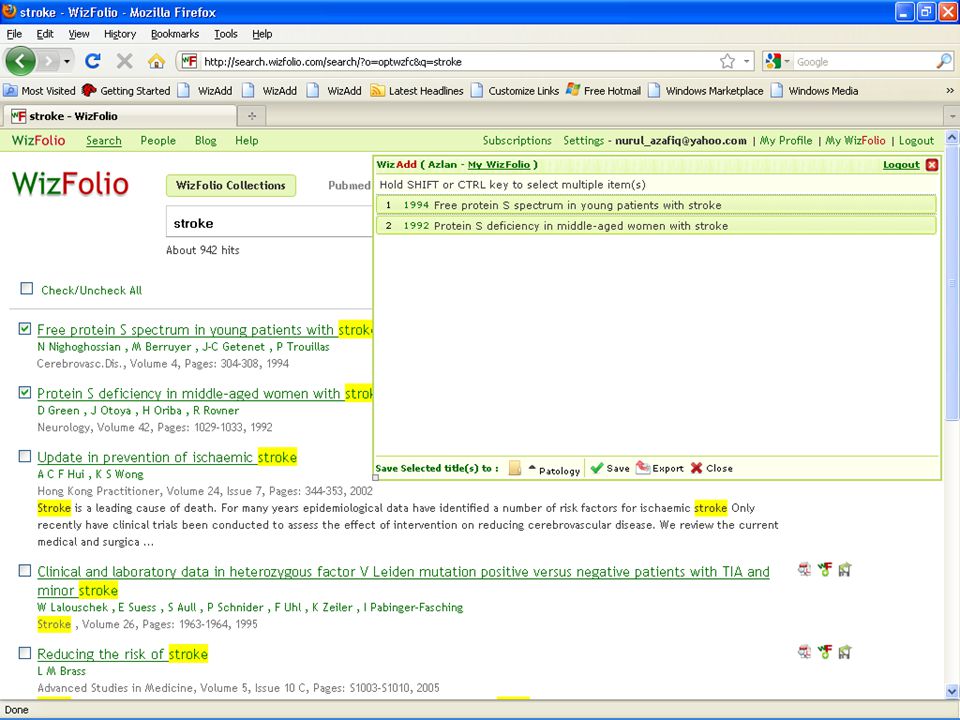Click the Stop loading X icon
The image size is (960, 720).
click(125, 61)
